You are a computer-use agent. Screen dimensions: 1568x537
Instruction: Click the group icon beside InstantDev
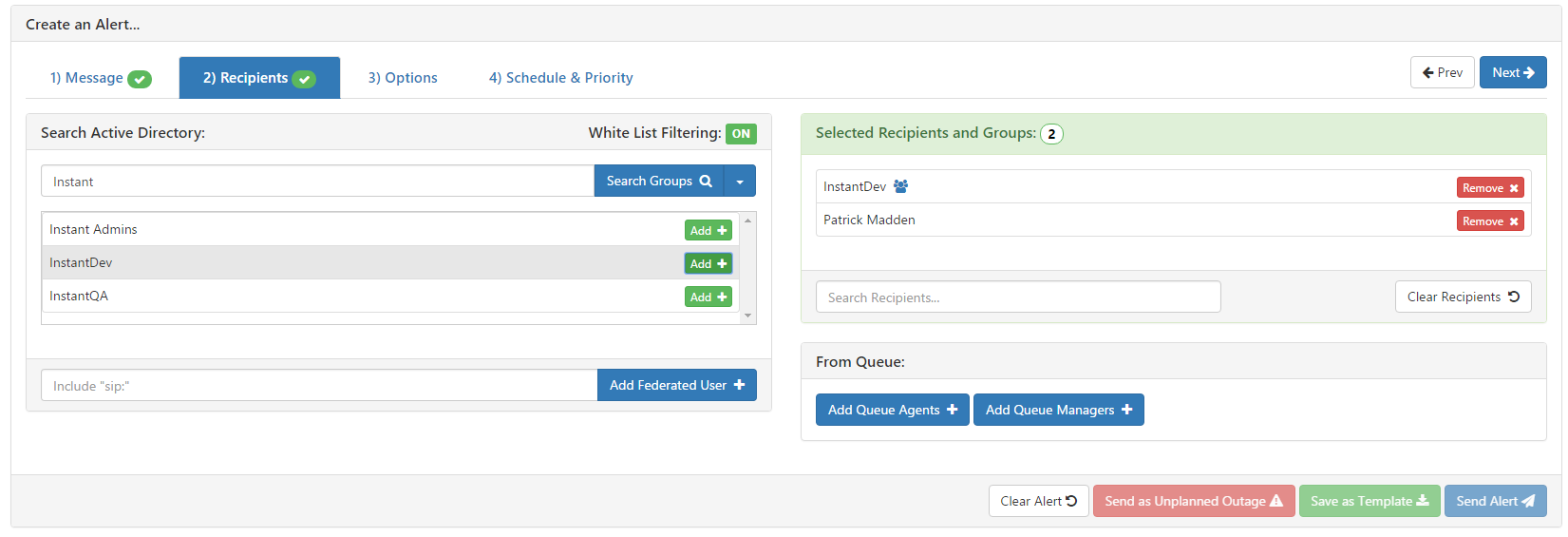click(900, 186)
